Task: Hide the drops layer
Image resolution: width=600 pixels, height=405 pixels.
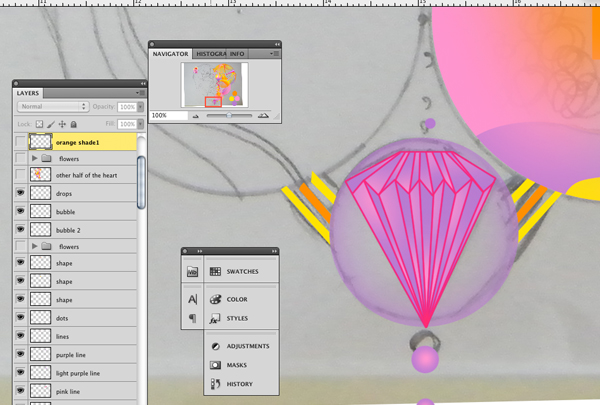Action: pos(21,192)
